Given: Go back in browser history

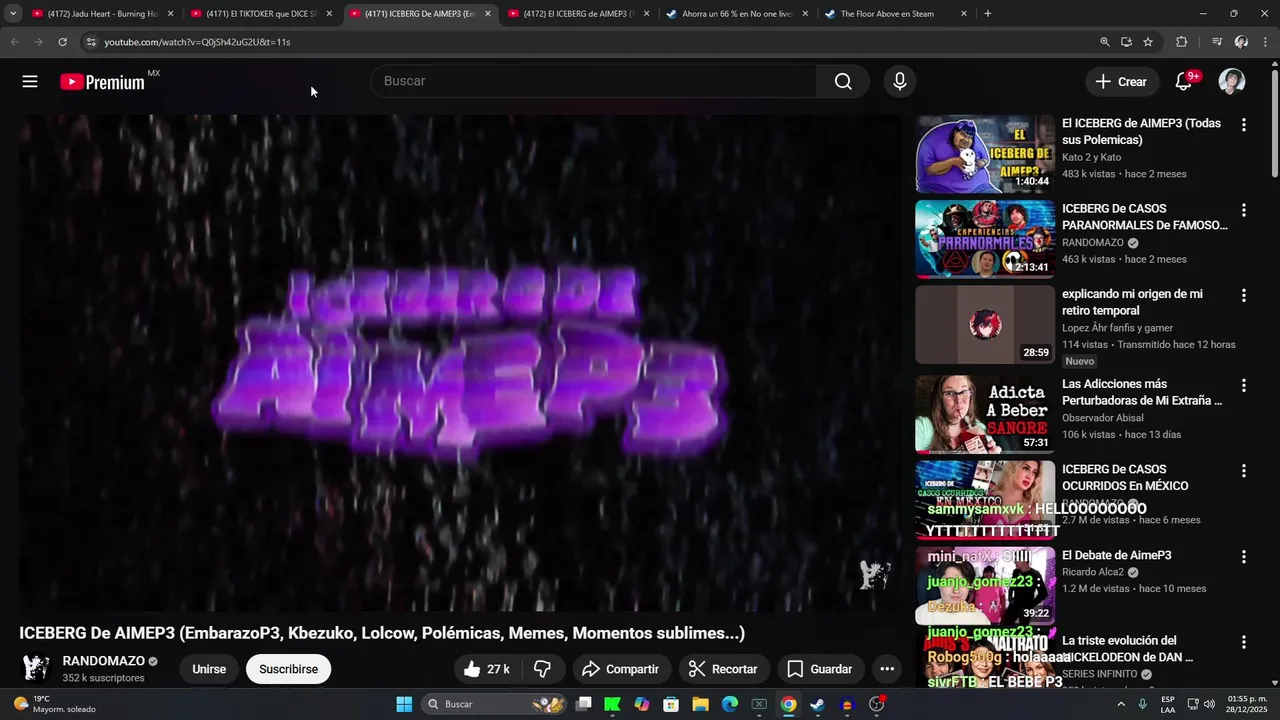Looking at the screenshot, I should pos(14,42).
